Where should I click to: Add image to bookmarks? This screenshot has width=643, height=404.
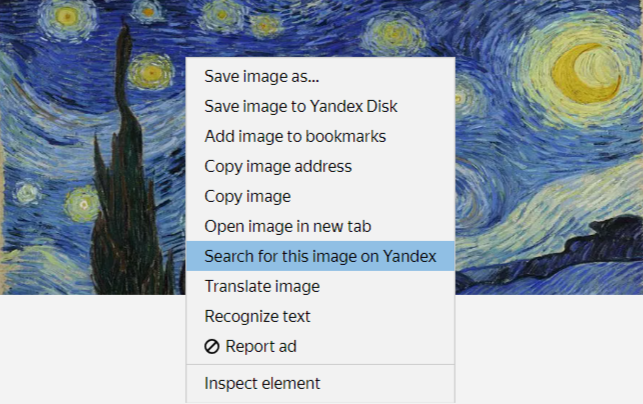pos(295,136)
